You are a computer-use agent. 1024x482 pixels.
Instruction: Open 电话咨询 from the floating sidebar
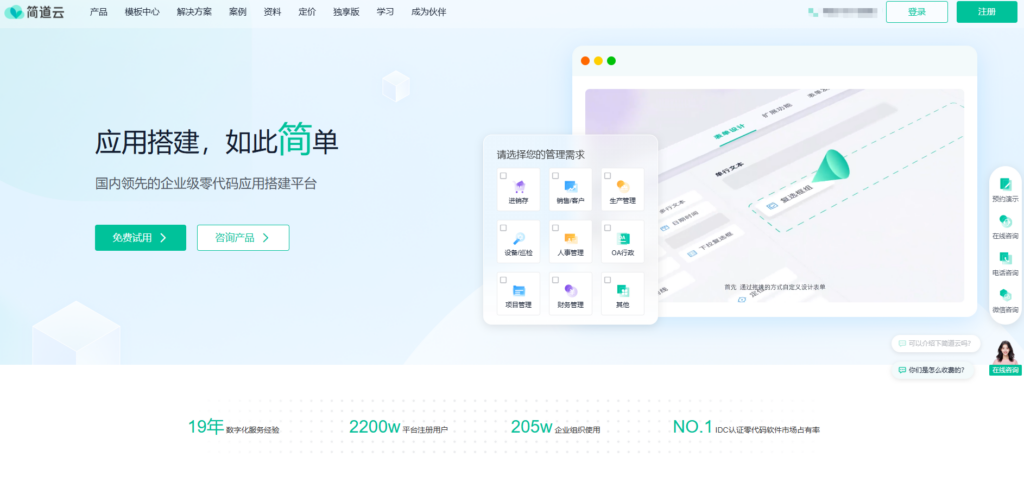pos(1005,258)
